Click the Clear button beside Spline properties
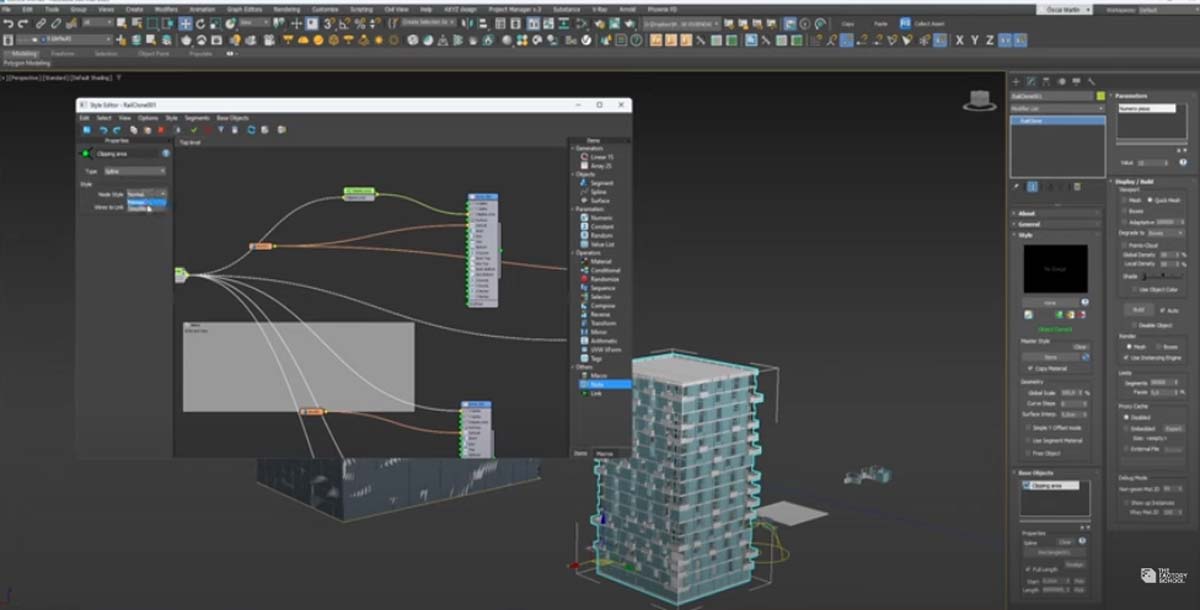1200x610 pixels. [1065, 542]
